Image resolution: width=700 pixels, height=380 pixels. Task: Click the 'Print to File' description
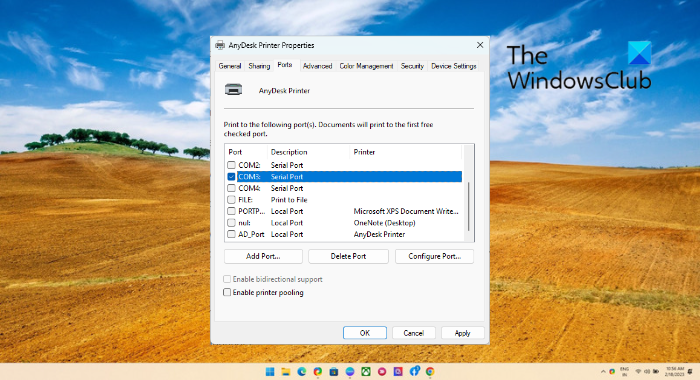(x=289, y=200)
